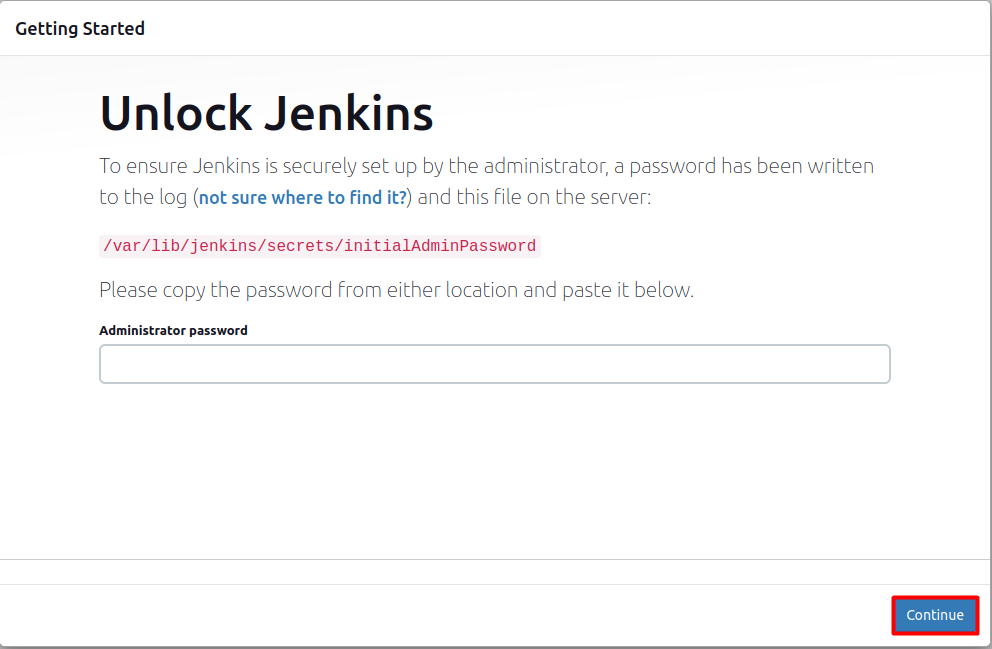Click the Administrator password label
This screenshot has width=992, height=649.
[173, 330]
